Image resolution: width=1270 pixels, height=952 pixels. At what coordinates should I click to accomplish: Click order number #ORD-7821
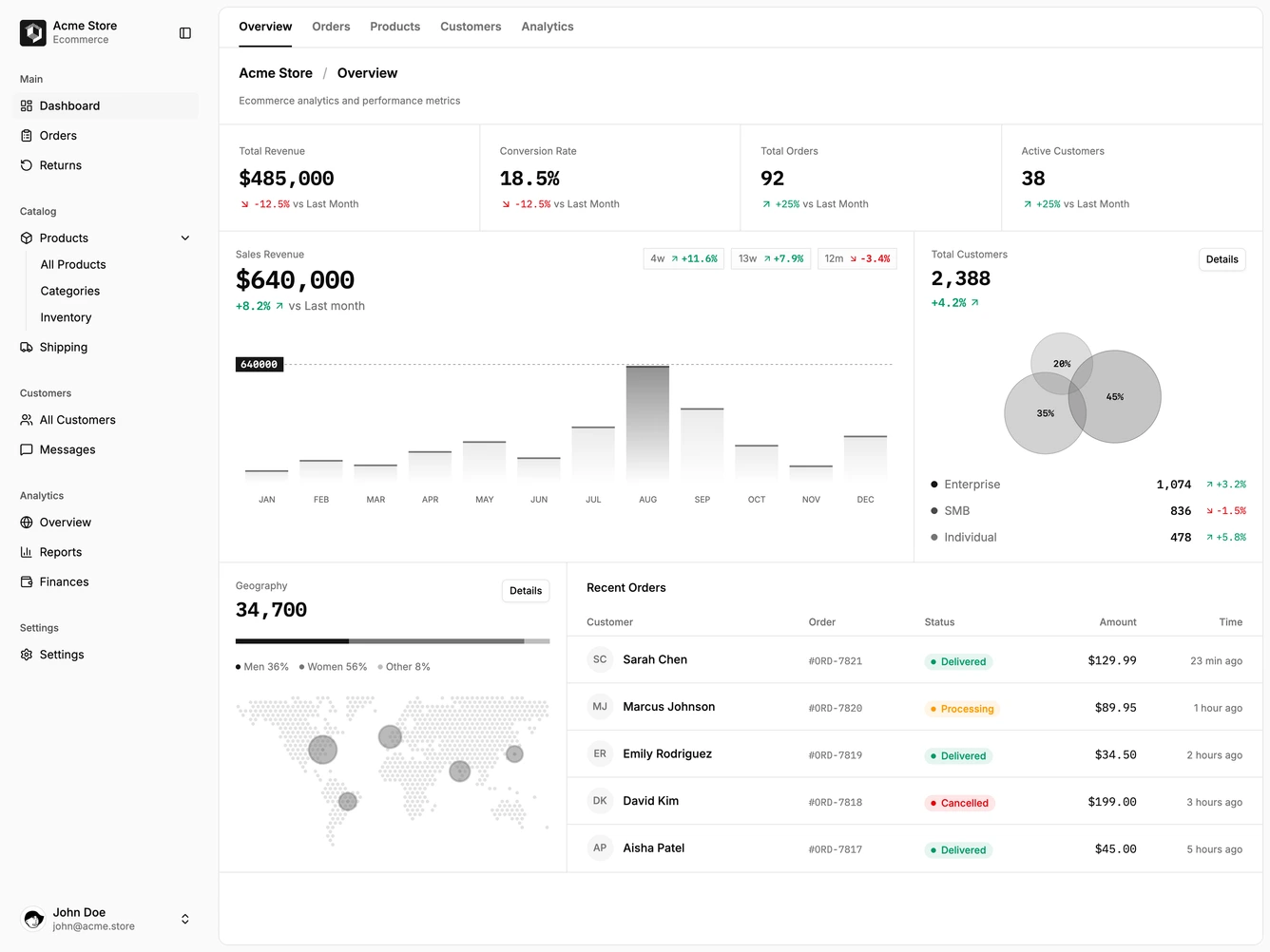(x=836, y=661)
